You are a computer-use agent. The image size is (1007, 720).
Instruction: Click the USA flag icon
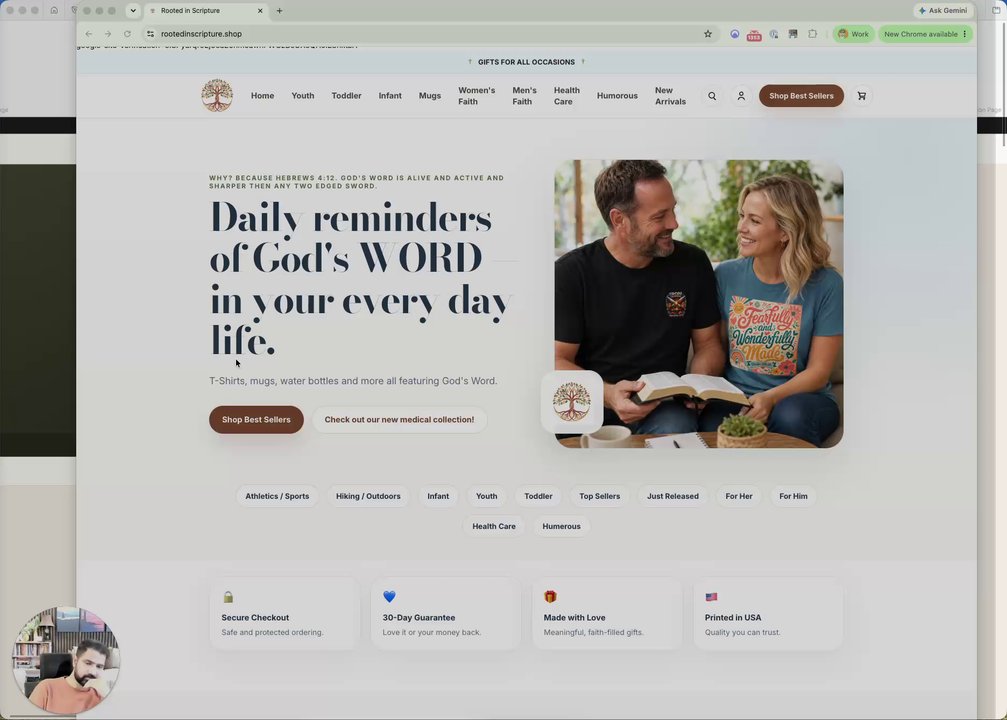tap(711, 597)
